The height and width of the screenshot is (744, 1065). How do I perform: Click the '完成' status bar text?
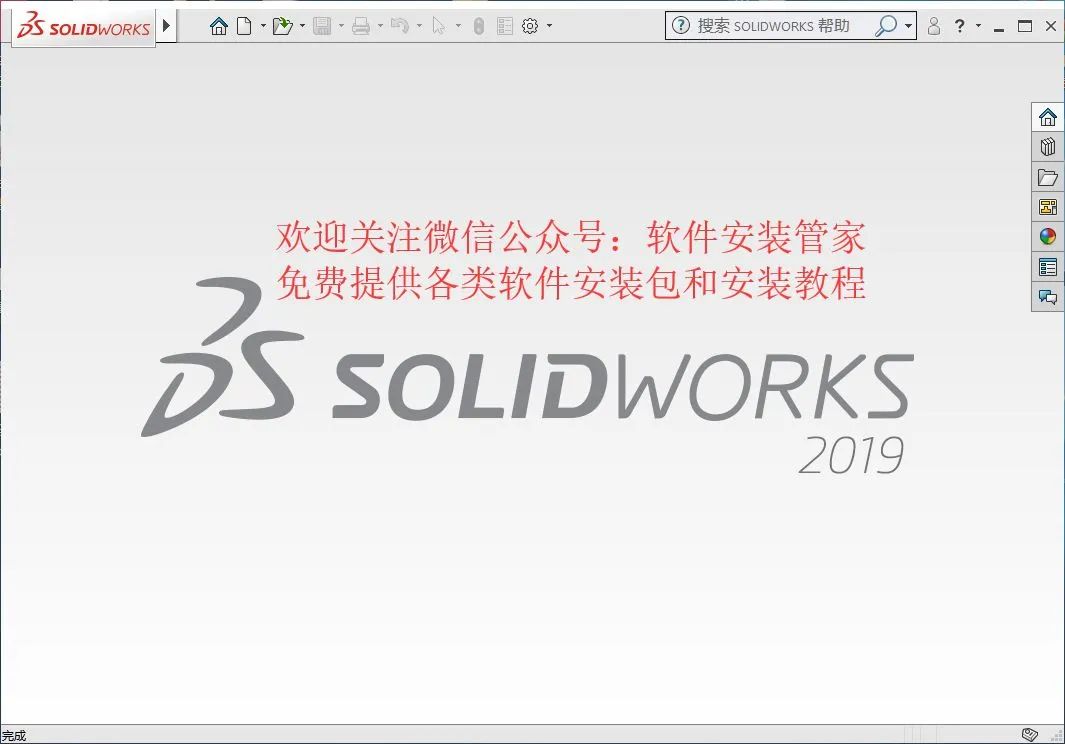point(14,736)
